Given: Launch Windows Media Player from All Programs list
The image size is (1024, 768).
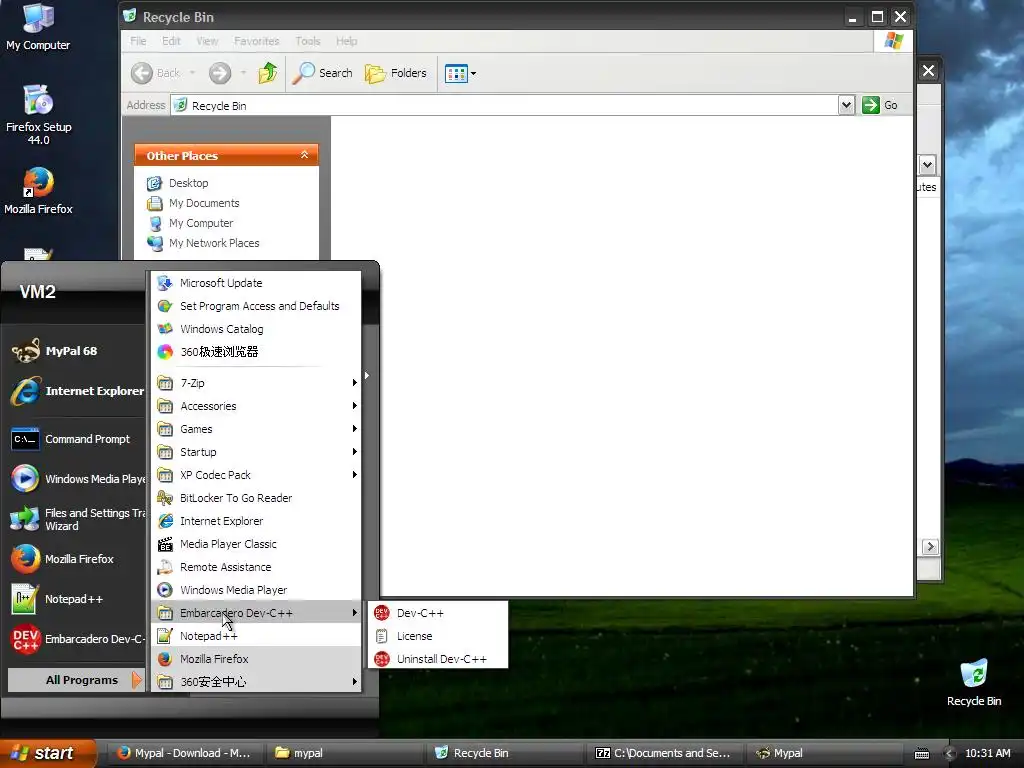Looking at the screenshot, I should tap(256, 590).
